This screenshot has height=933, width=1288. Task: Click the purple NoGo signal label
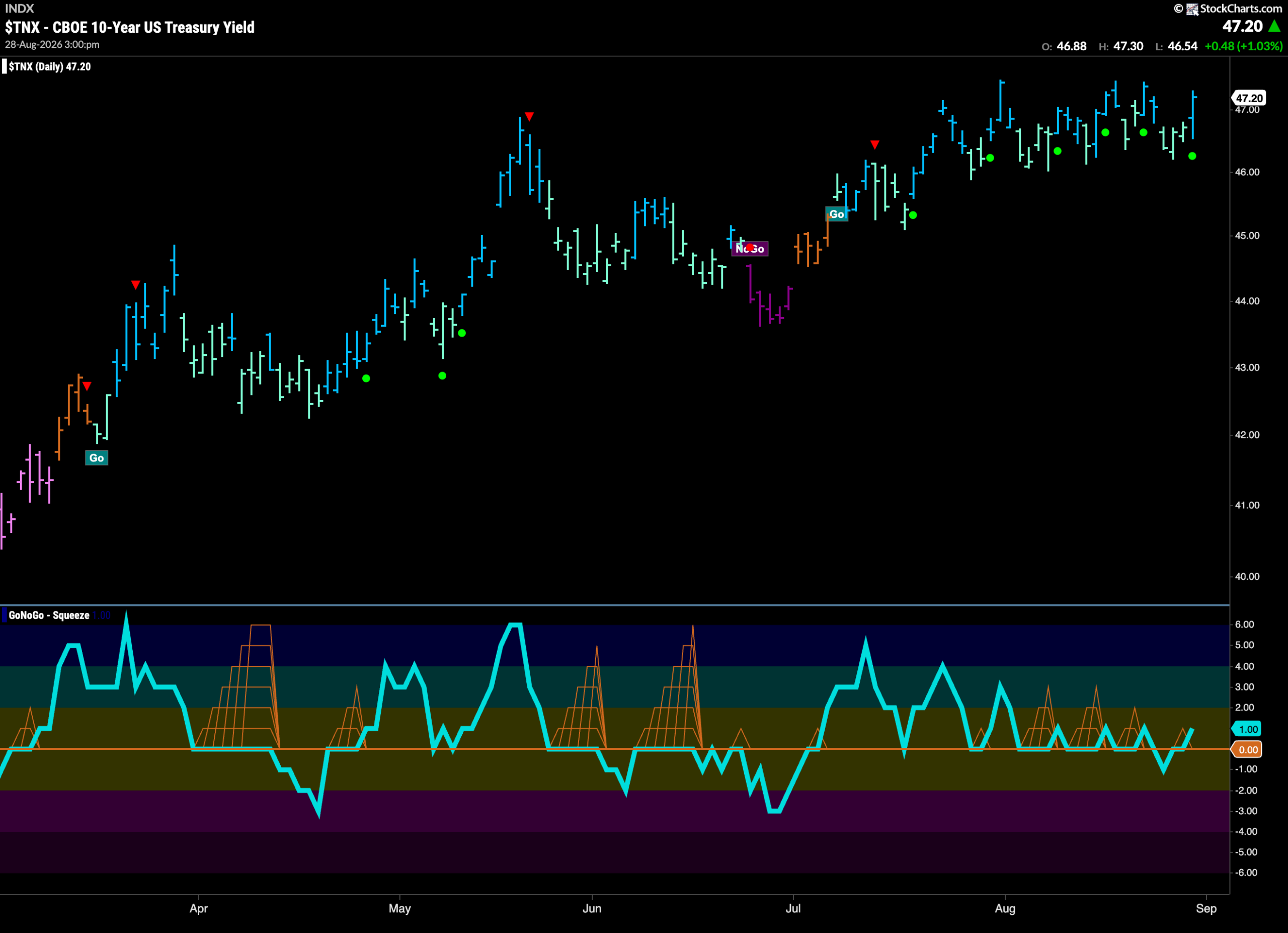pyautogui.click(x=750, y=249)
